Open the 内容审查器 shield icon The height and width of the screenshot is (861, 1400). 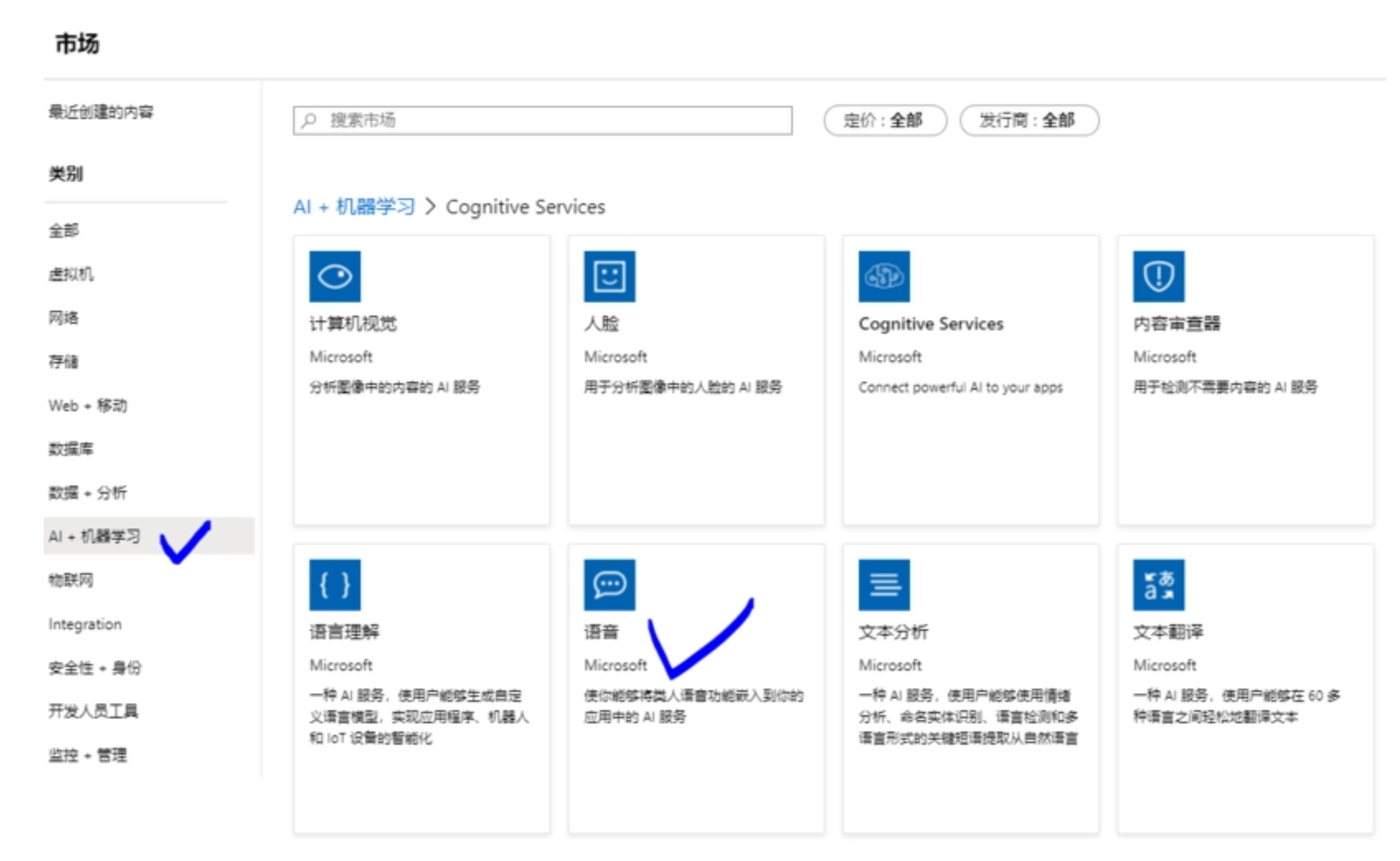point(1158,277)
